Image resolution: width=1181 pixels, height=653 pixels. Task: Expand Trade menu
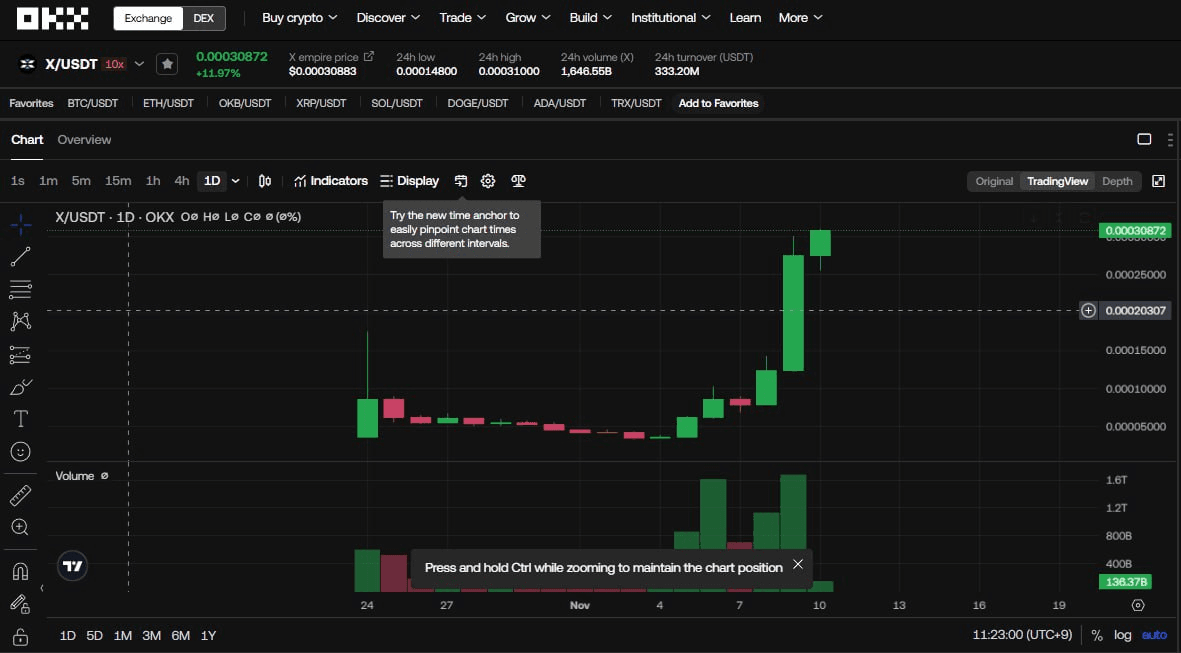(x=462, y=17)
